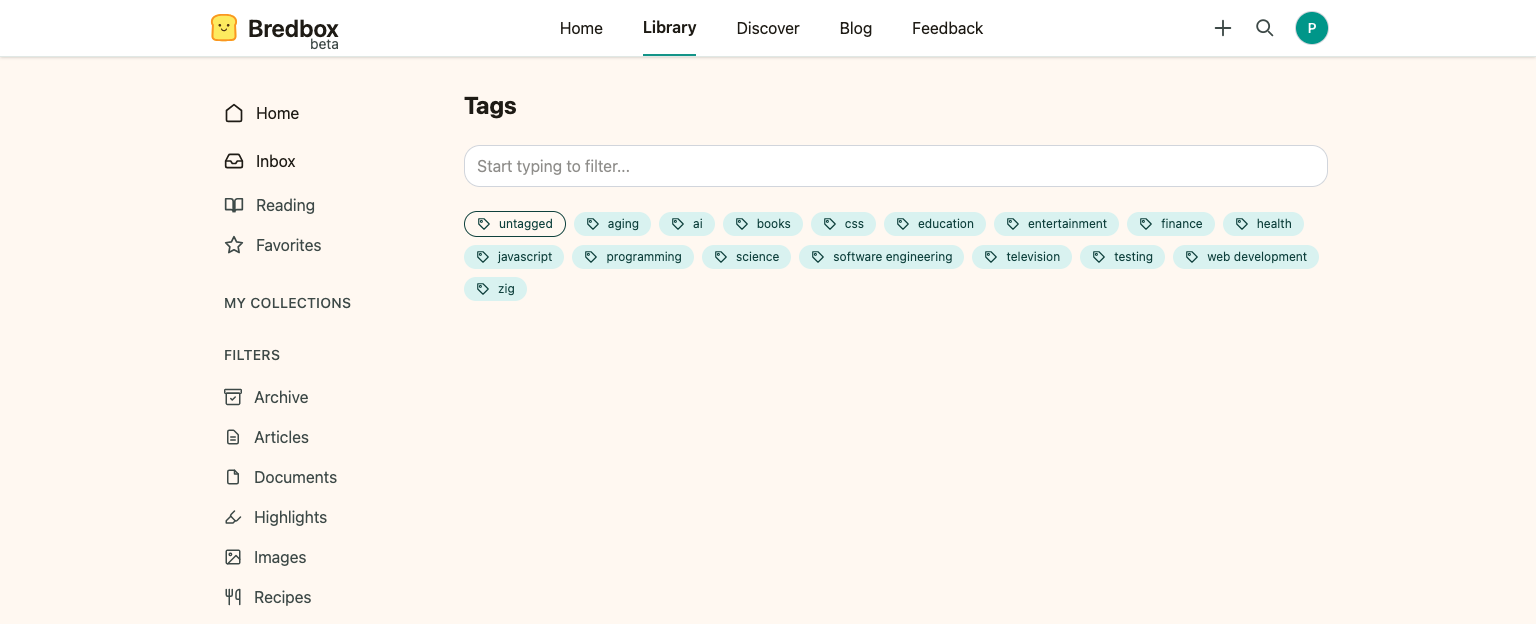Open the Feedback page
The height and width of the screenshot is (624, 1536).
pos(947,28)
